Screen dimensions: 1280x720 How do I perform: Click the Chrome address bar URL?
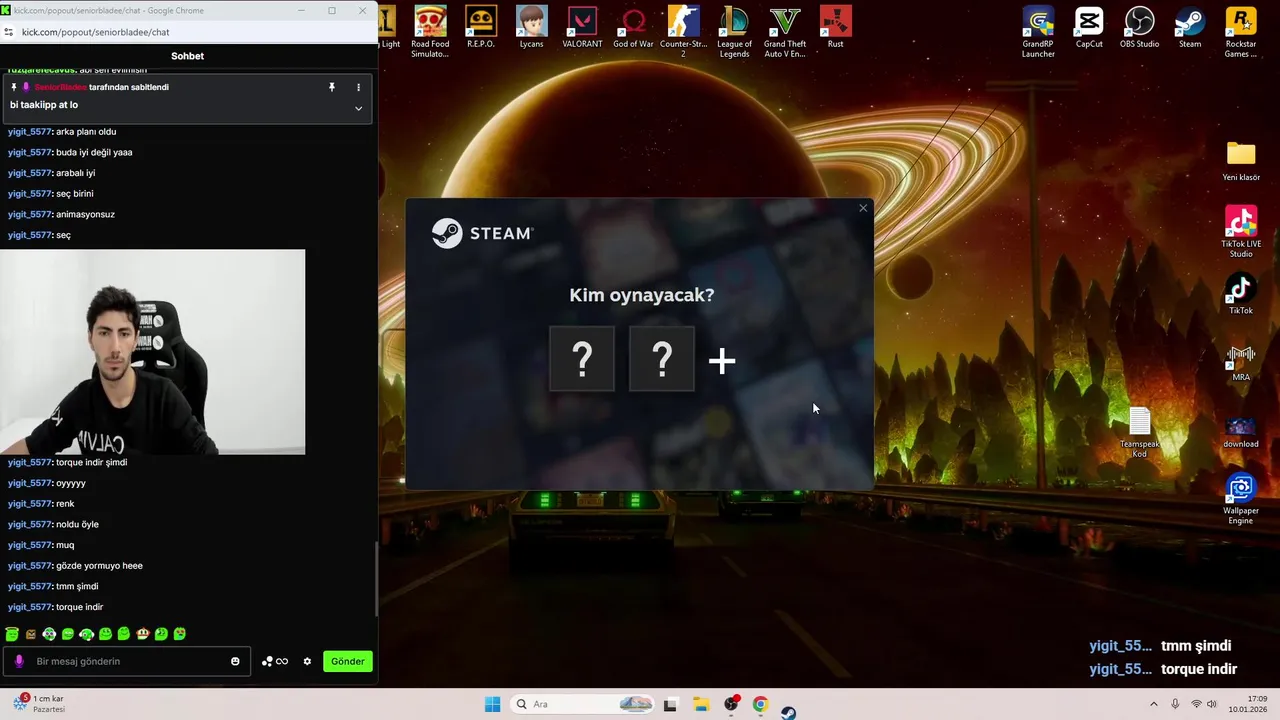95,32
